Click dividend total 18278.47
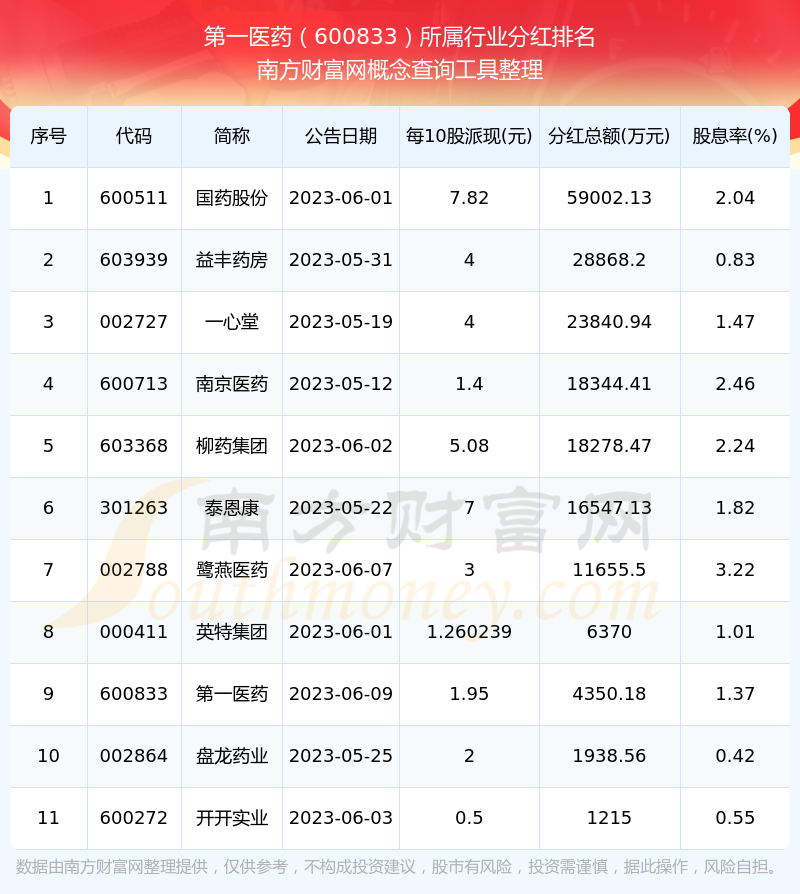This screenshot has height=894, width=800. [609, 446]
